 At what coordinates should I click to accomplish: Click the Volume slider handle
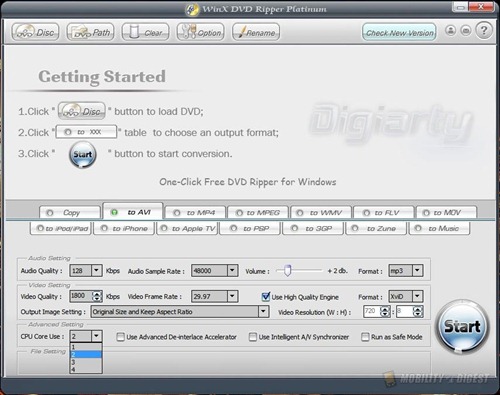pyautogui.click(x=287, y=270)
